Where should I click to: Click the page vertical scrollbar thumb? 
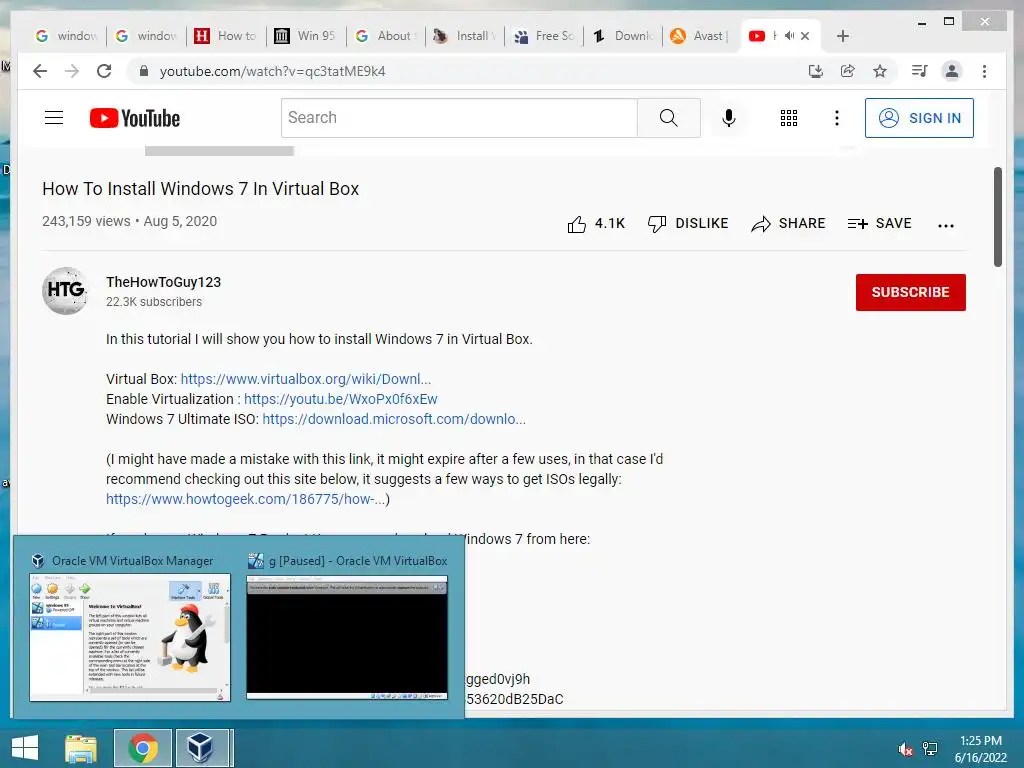(997, 217)
